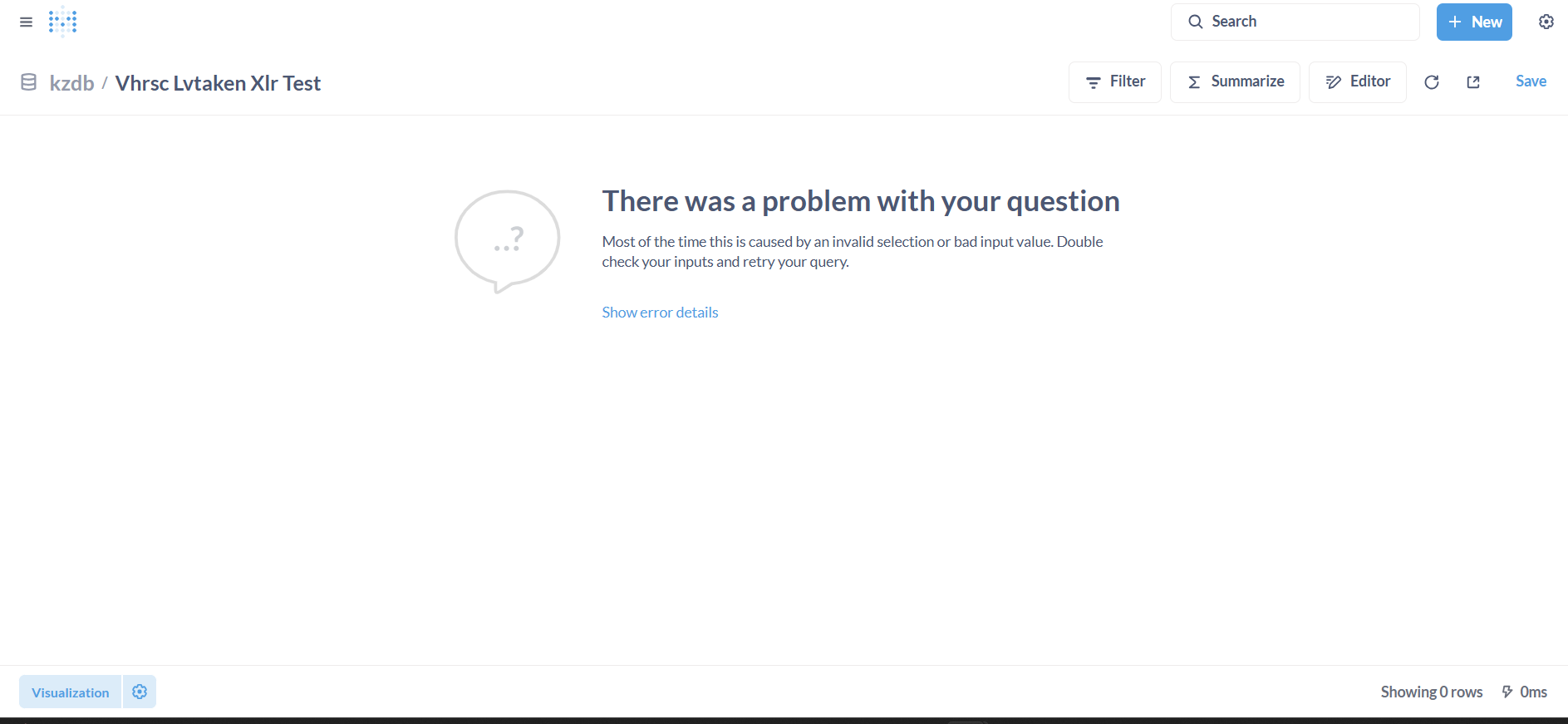Screen dimensions: 1568x724
Task: Save the question
Action: click(x=1531, y=81)
